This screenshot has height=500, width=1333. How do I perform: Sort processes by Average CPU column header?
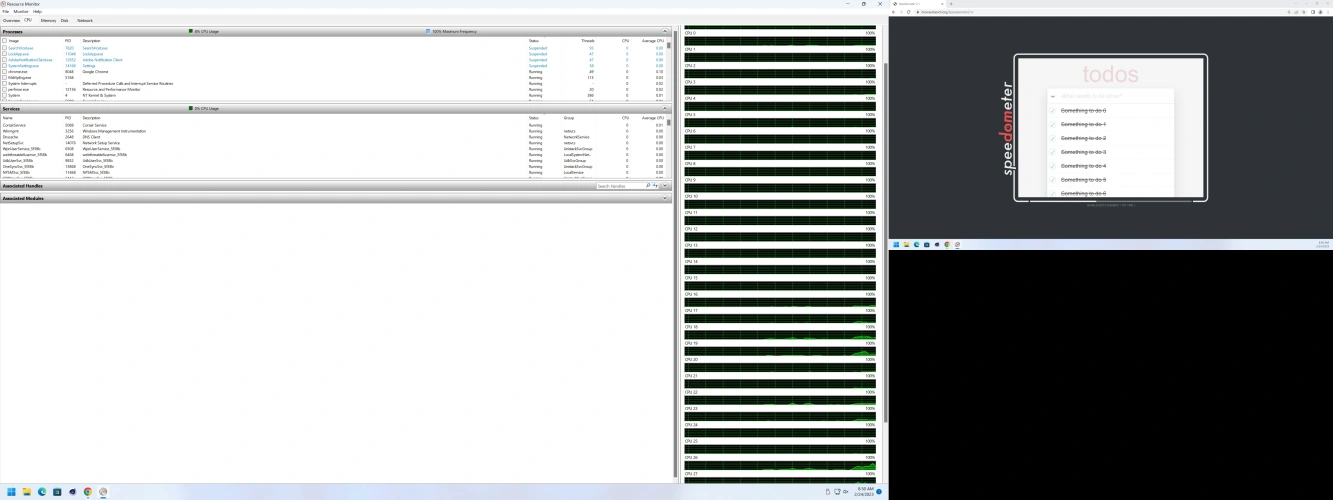pos(652,40)
